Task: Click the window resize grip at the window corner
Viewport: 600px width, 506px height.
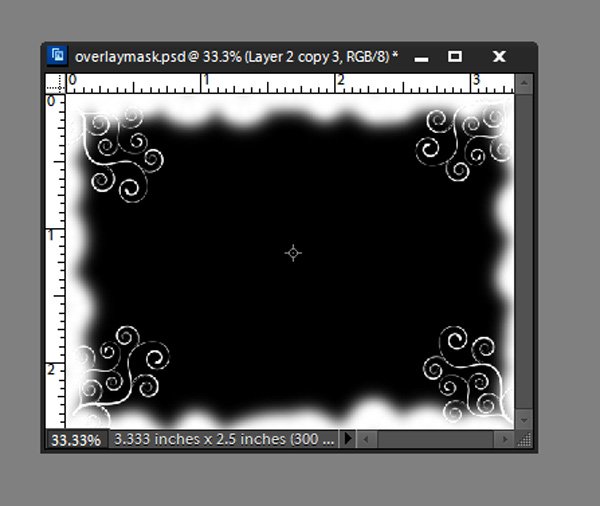Action: pyautogui.click(x=524, y=439)
